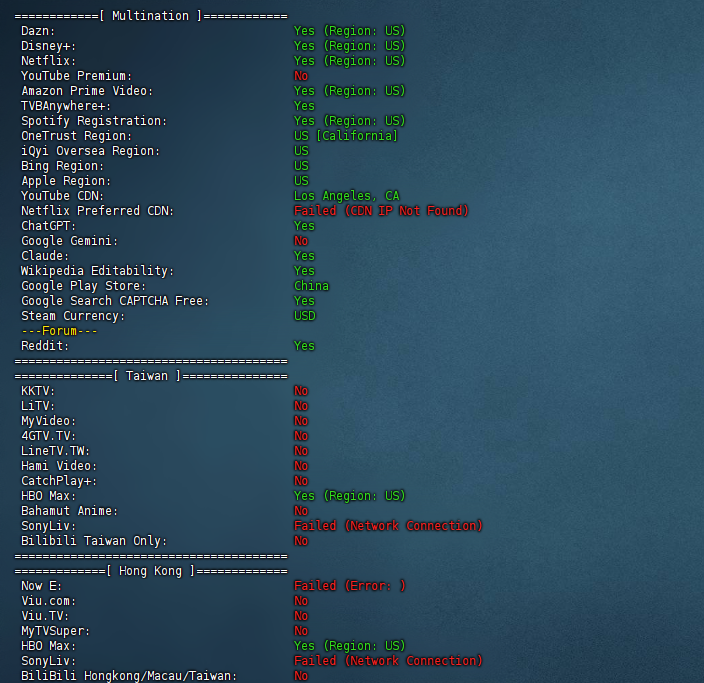Select the 'US [California]' OneTrust value

tap(346, 136)
